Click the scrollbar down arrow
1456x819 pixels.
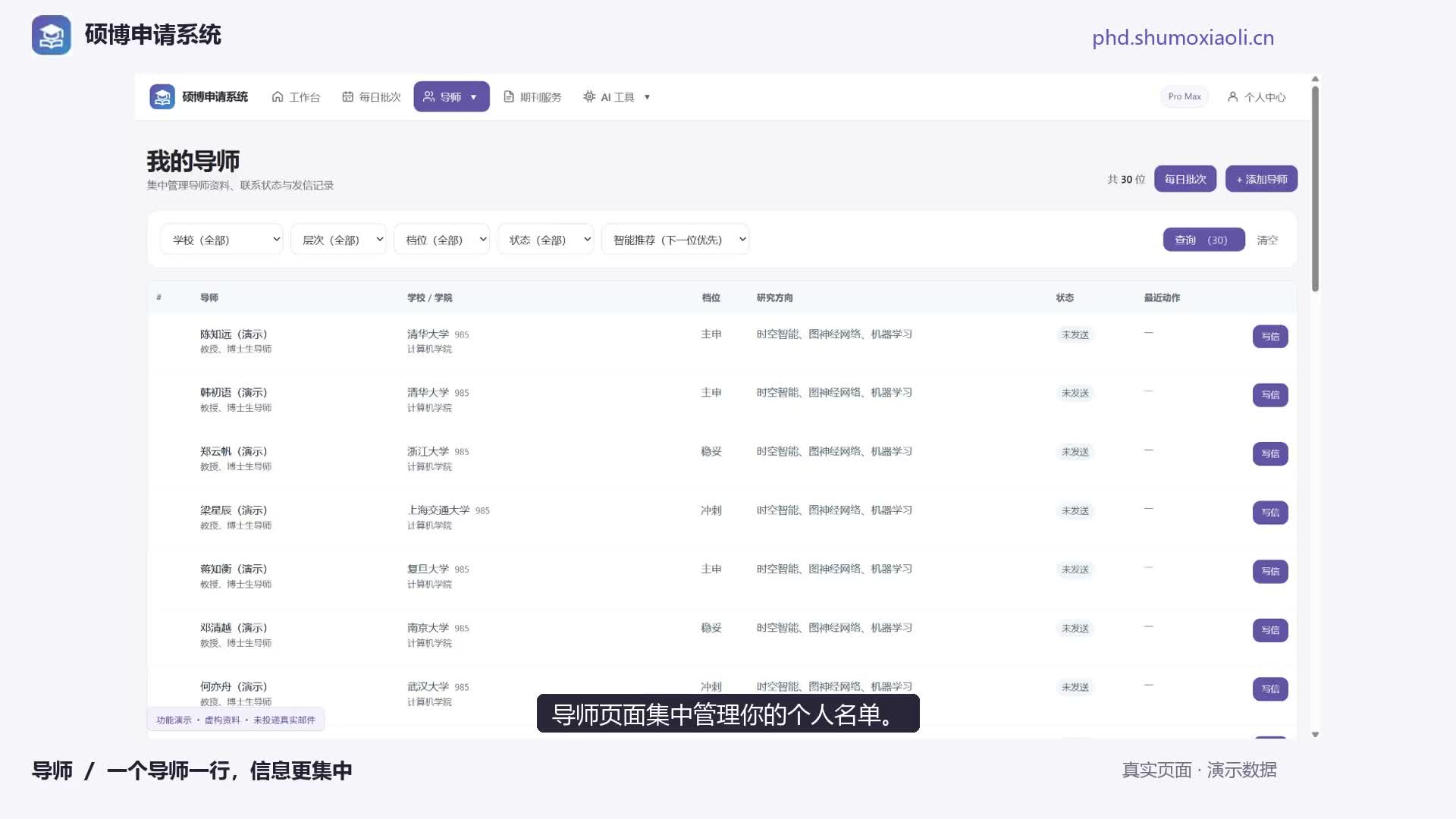tap(1315, 734)
